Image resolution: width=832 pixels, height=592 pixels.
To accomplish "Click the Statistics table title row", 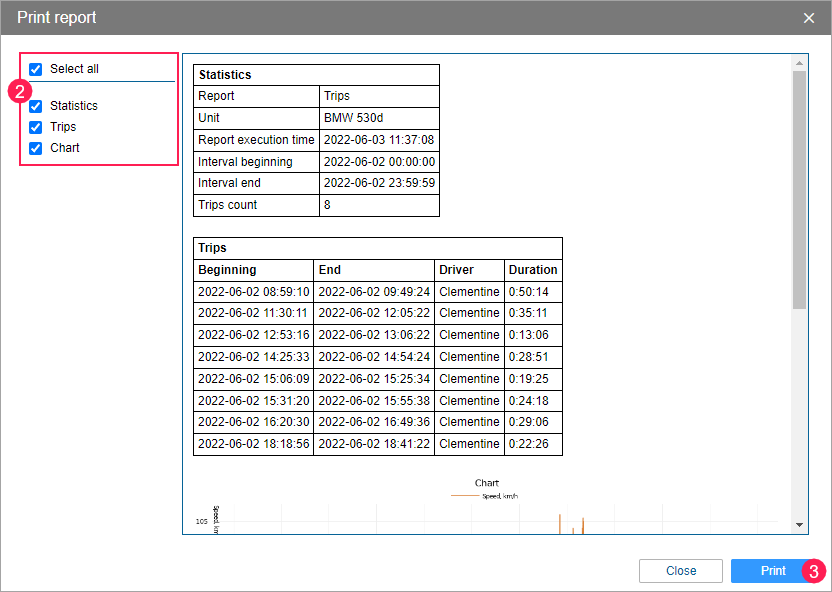I will 316,75.
